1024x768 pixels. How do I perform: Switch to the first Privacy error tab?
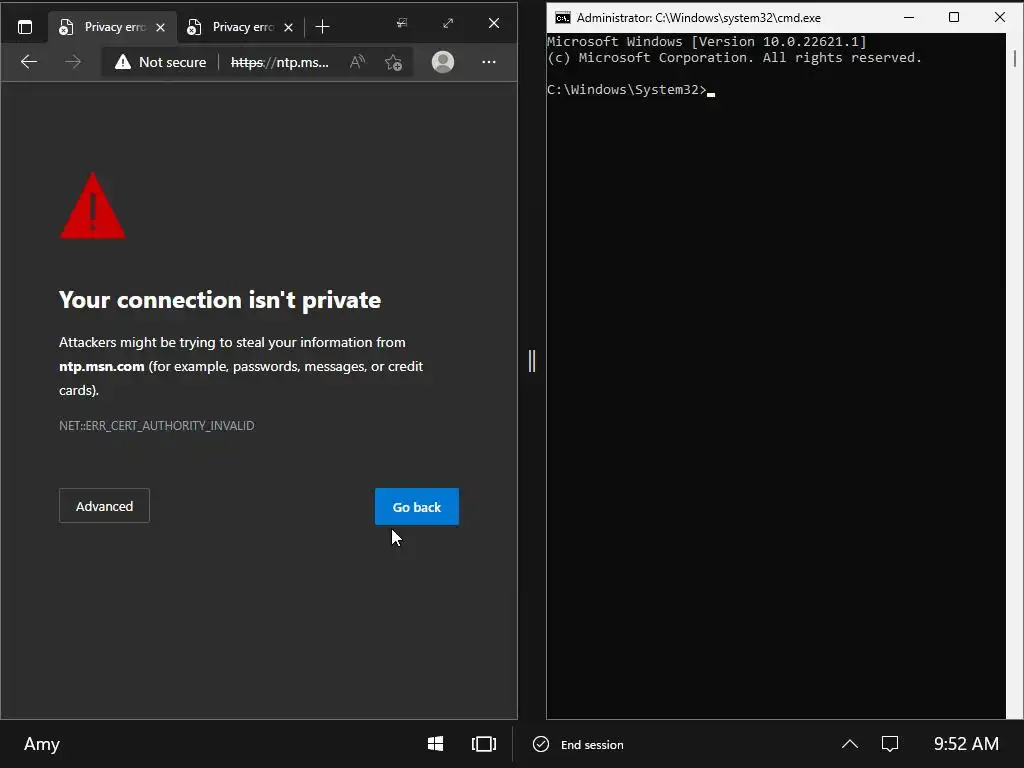111,27
